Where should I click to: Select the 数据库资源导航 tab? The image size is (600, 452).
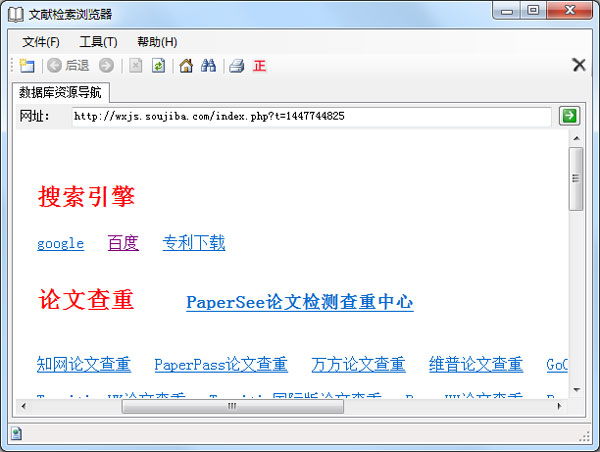(x=60, y=92)
